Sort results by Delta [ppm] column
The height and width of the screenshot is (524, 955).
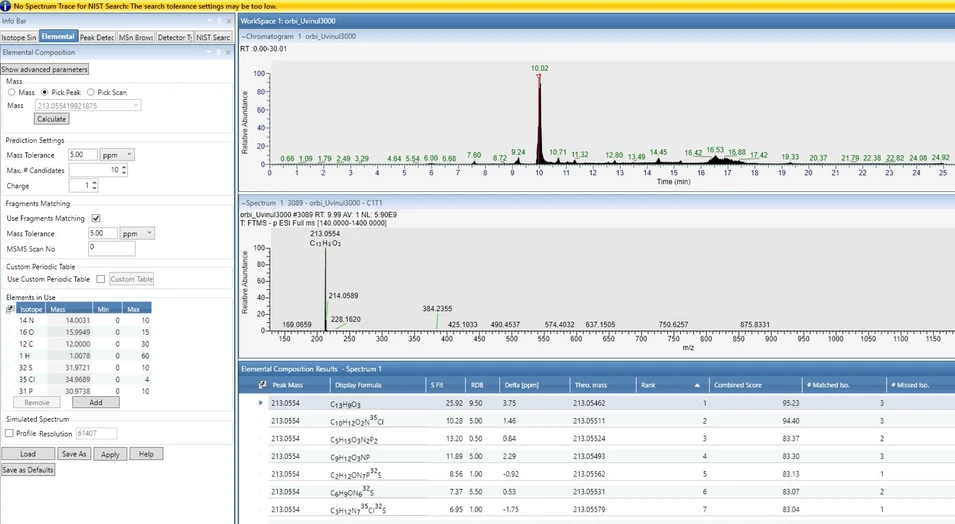pos(534,385)
